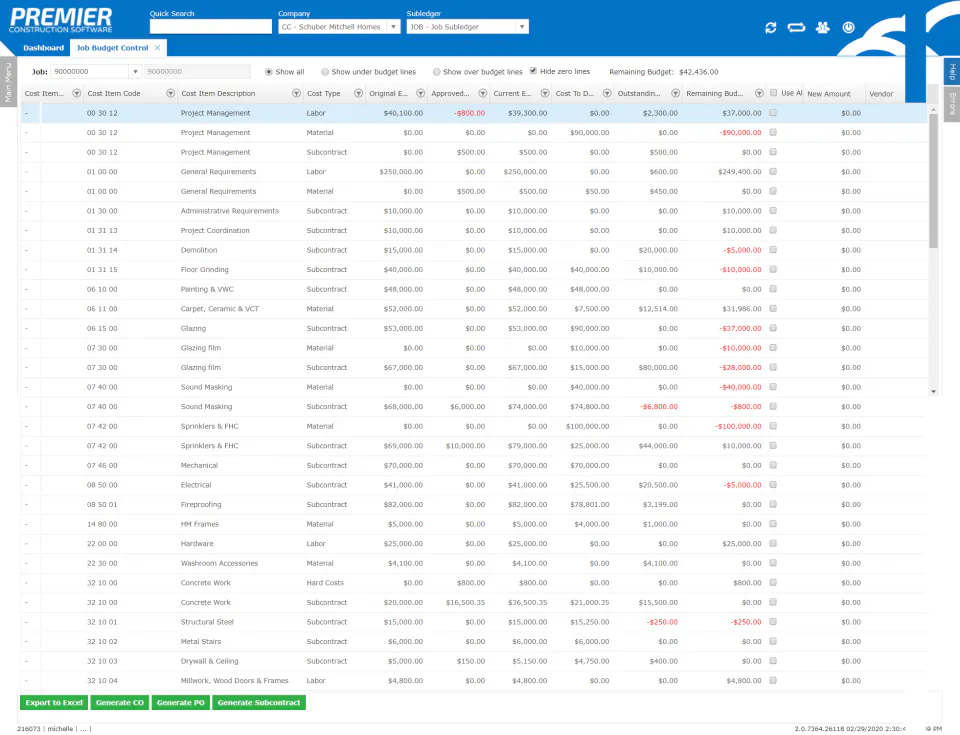Select the Job Budget Control tab
Image resolution: width=960 pixels, height=735 pixels.
click(x=112, y=47)
